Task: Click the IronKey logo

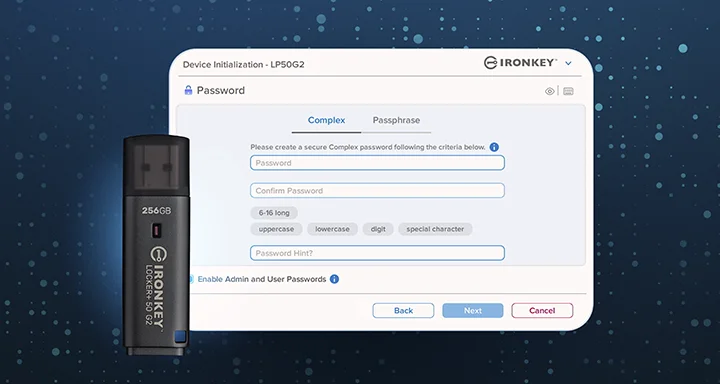Action: [x=520, y=63]
